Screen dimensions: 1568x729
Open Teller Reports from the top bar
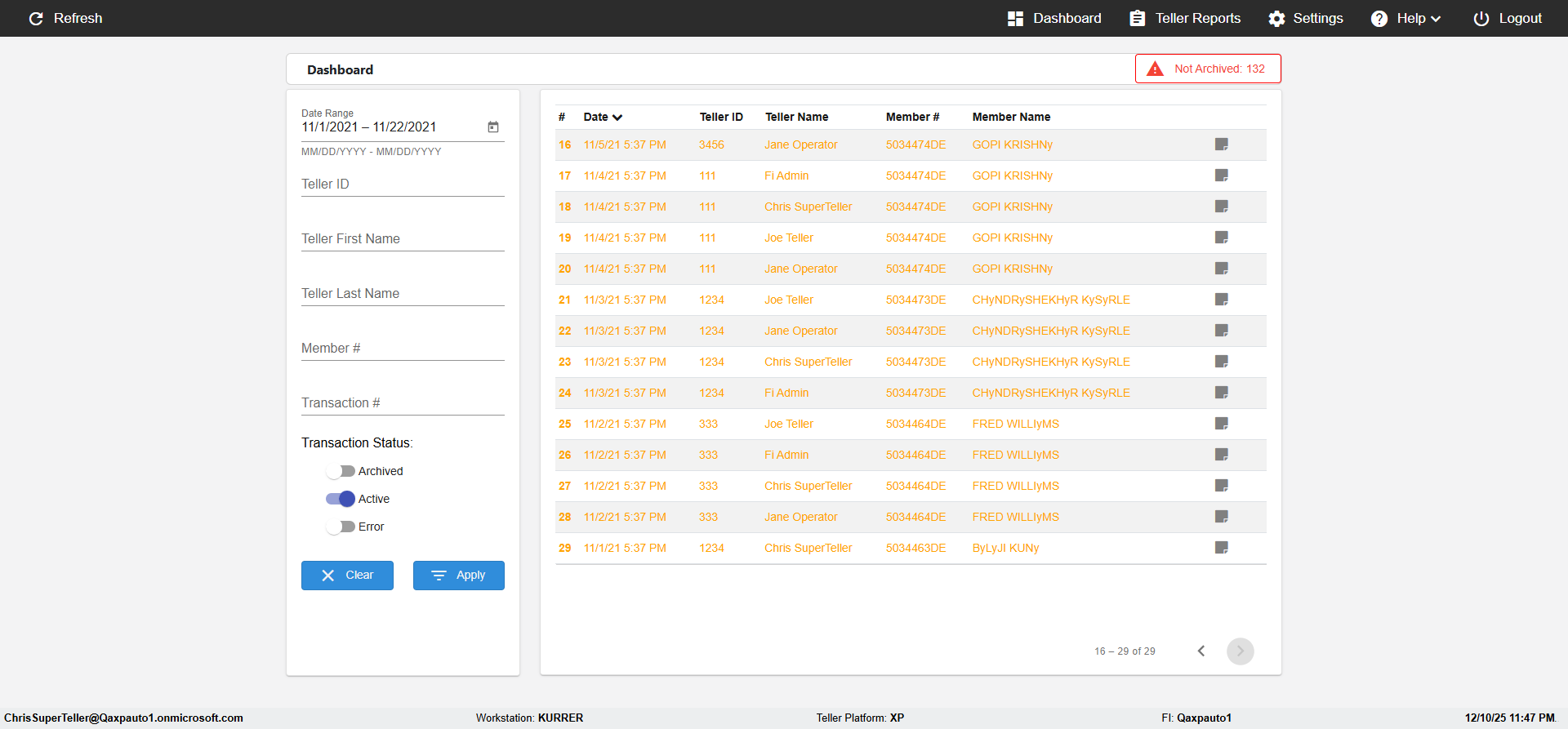tap(1185, 18)
